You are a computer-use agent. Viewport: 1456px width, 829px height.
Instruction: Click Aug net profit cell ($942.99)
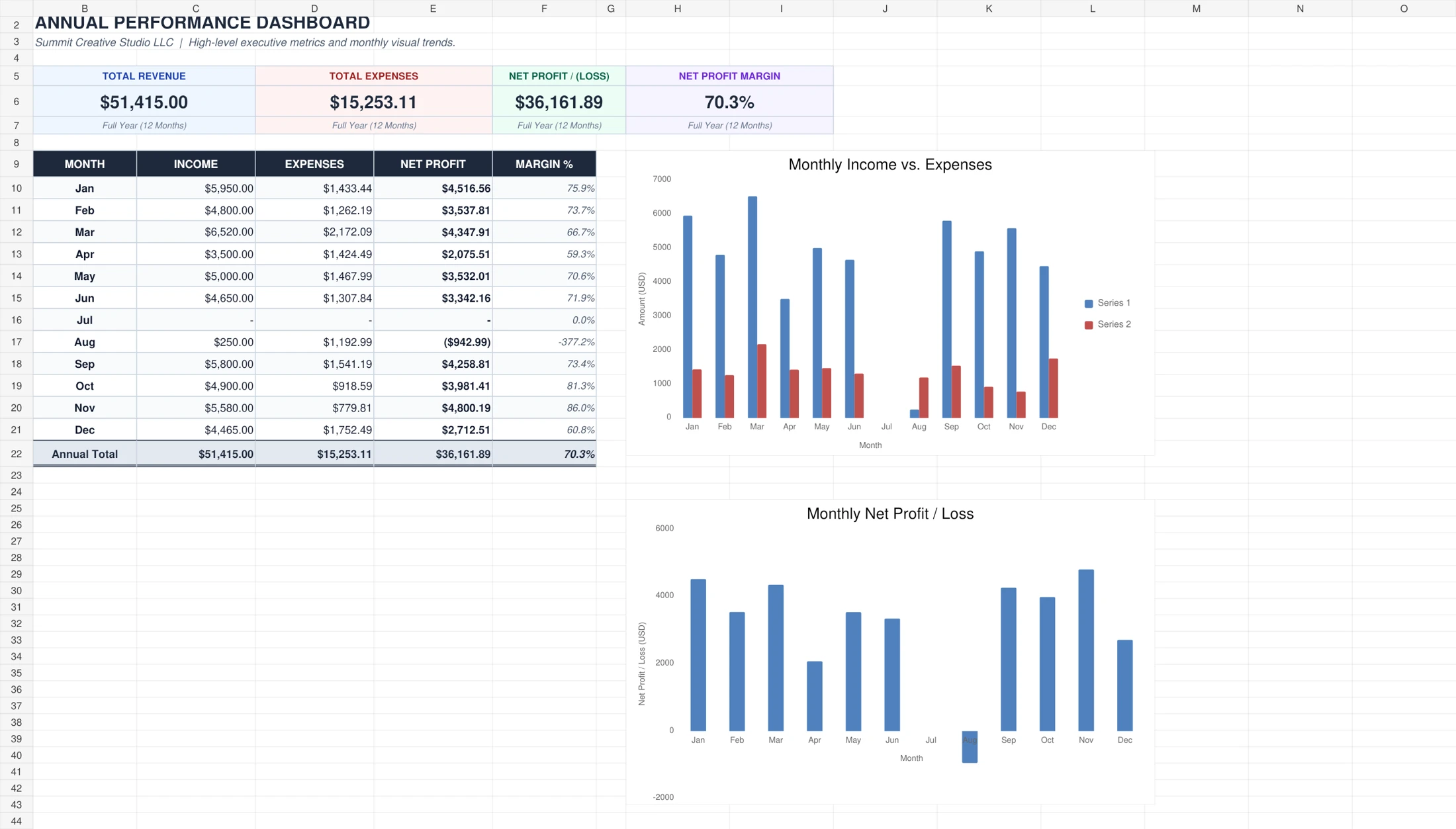[433, 342]
